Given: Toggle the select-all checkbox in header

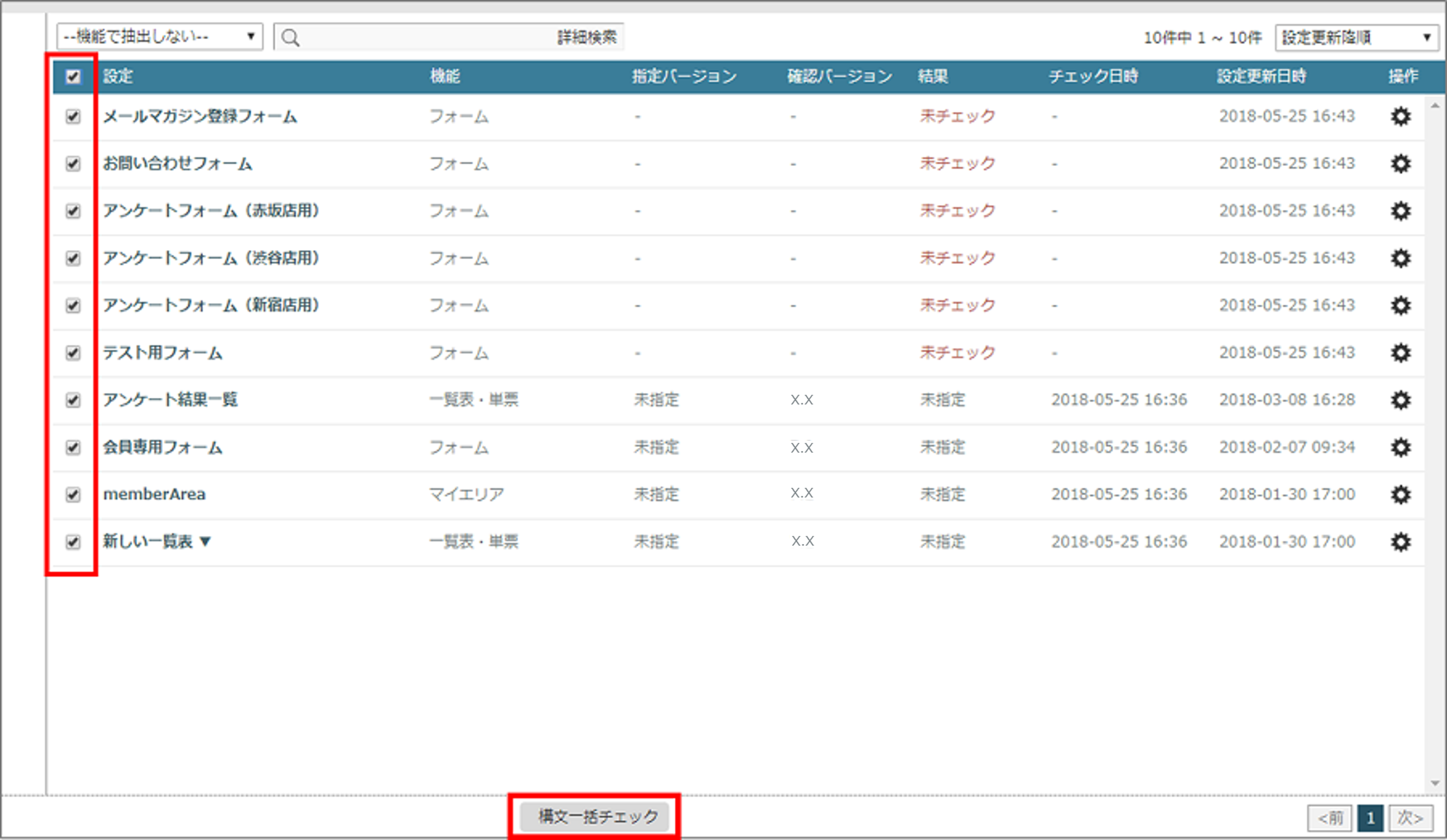Looking at the screenshot, I should 73,76.
